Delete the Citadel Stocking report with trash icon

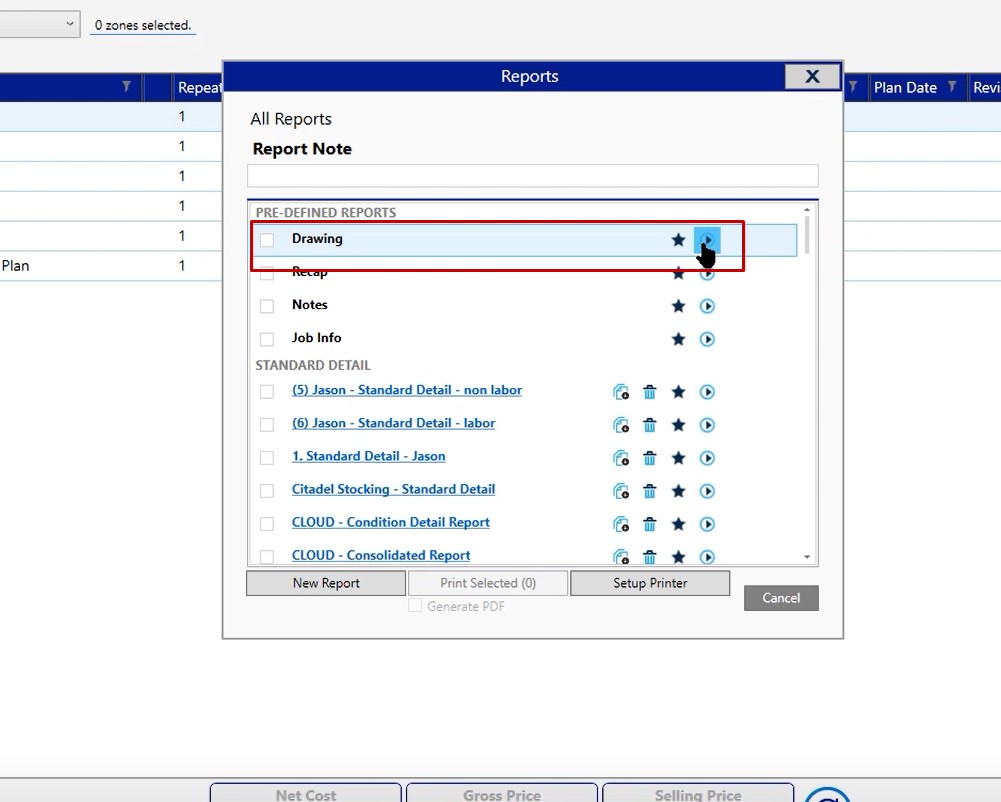(649, 491)
